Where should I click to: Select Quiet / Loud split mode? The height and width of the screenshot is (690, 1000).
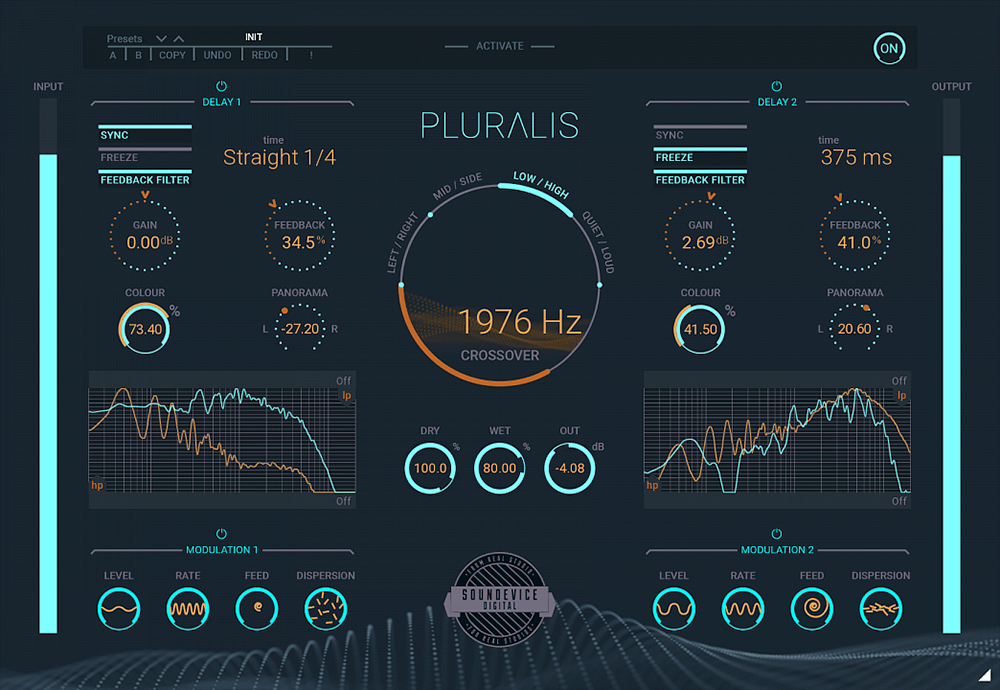[598, 243]
